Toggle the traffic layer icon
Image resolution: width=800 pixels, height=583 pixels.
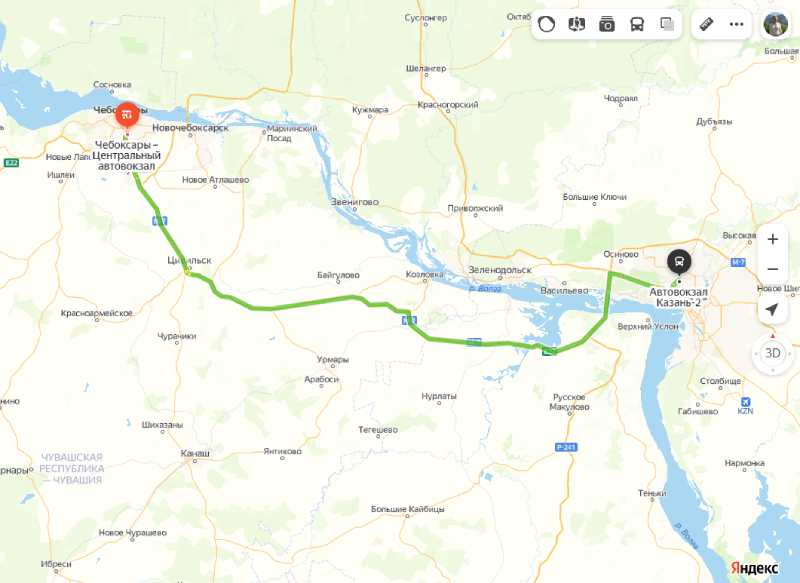(546, 24)
